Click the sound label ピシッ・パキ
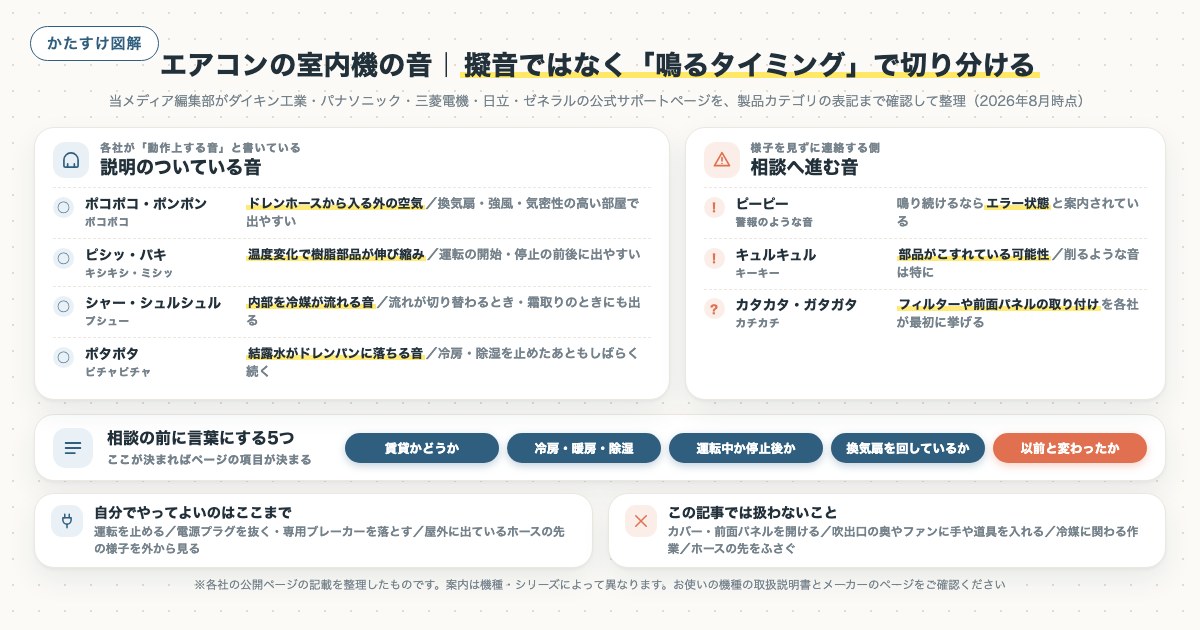This screenshot has width=1200, height=630. pyautogui.click(x=126, y=254)
